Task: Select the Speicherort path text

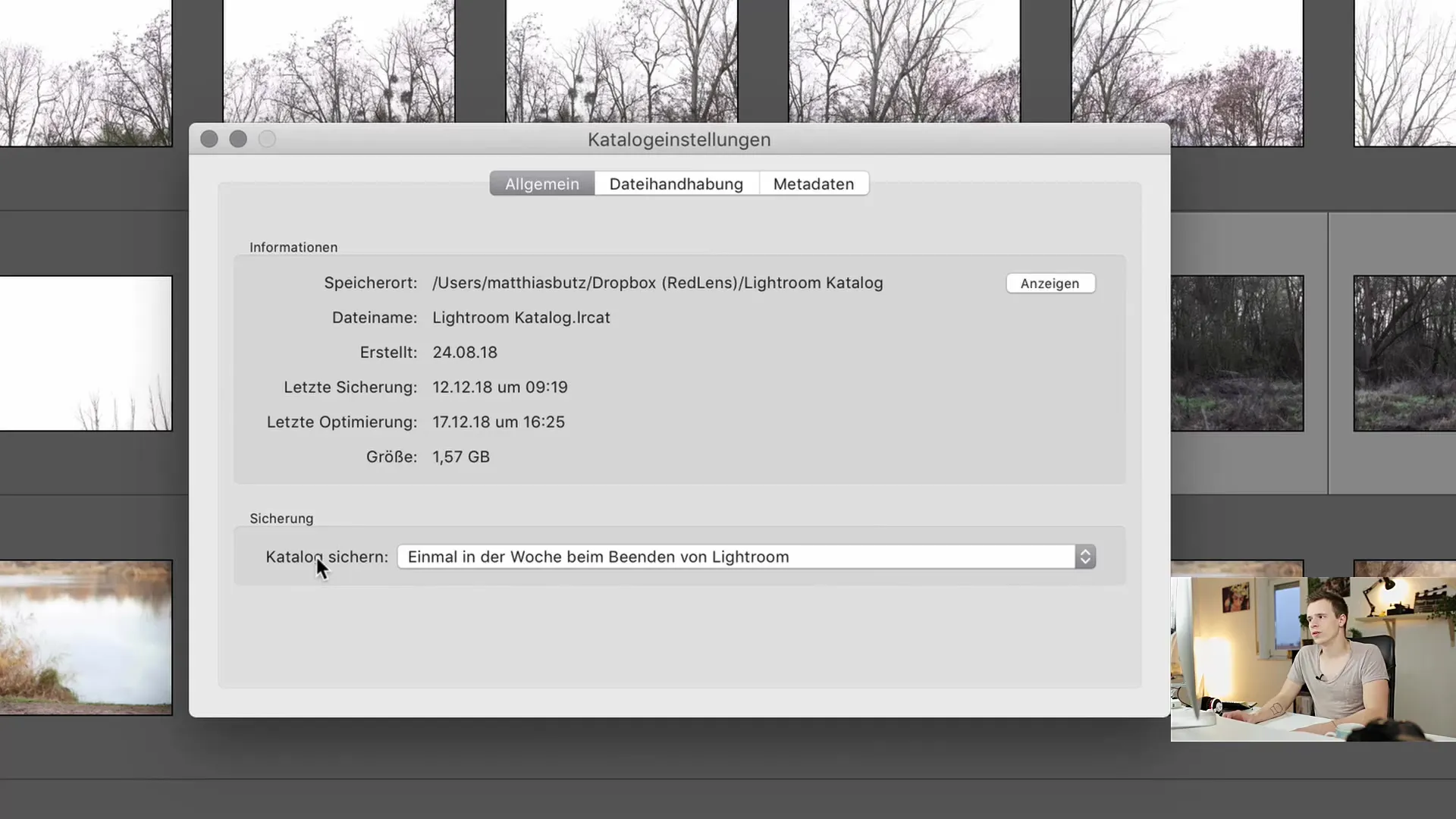Action: point(657,283)
